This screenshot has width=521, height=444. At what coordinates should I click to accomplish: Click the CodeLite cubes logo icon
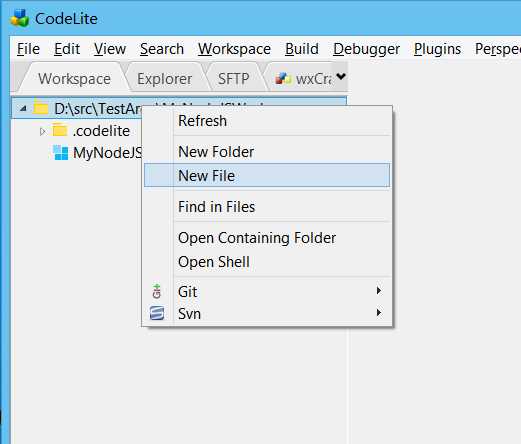tap(20, 18)
